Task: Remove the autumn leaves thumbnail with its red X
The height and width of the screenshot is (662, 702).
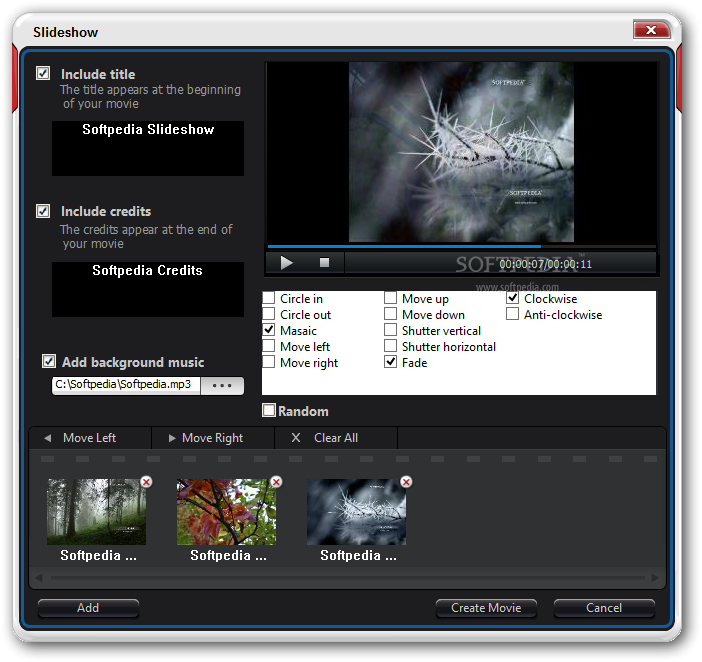Action: point(276,482)
